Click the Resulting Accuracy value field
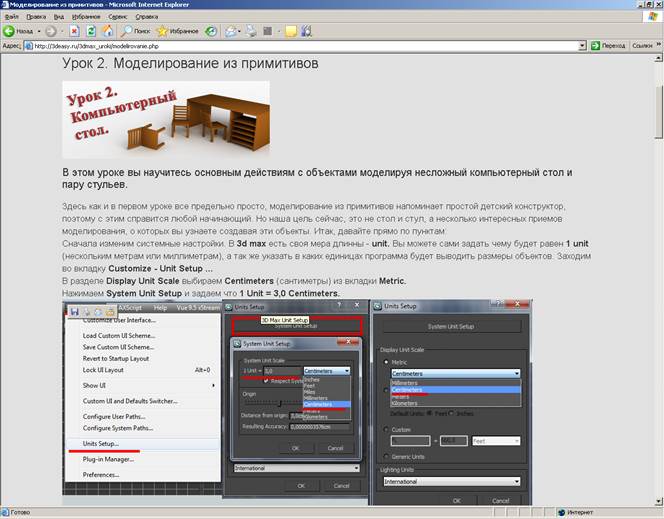The width and height of the screenshot is (664, 519). tap(320, 427)
